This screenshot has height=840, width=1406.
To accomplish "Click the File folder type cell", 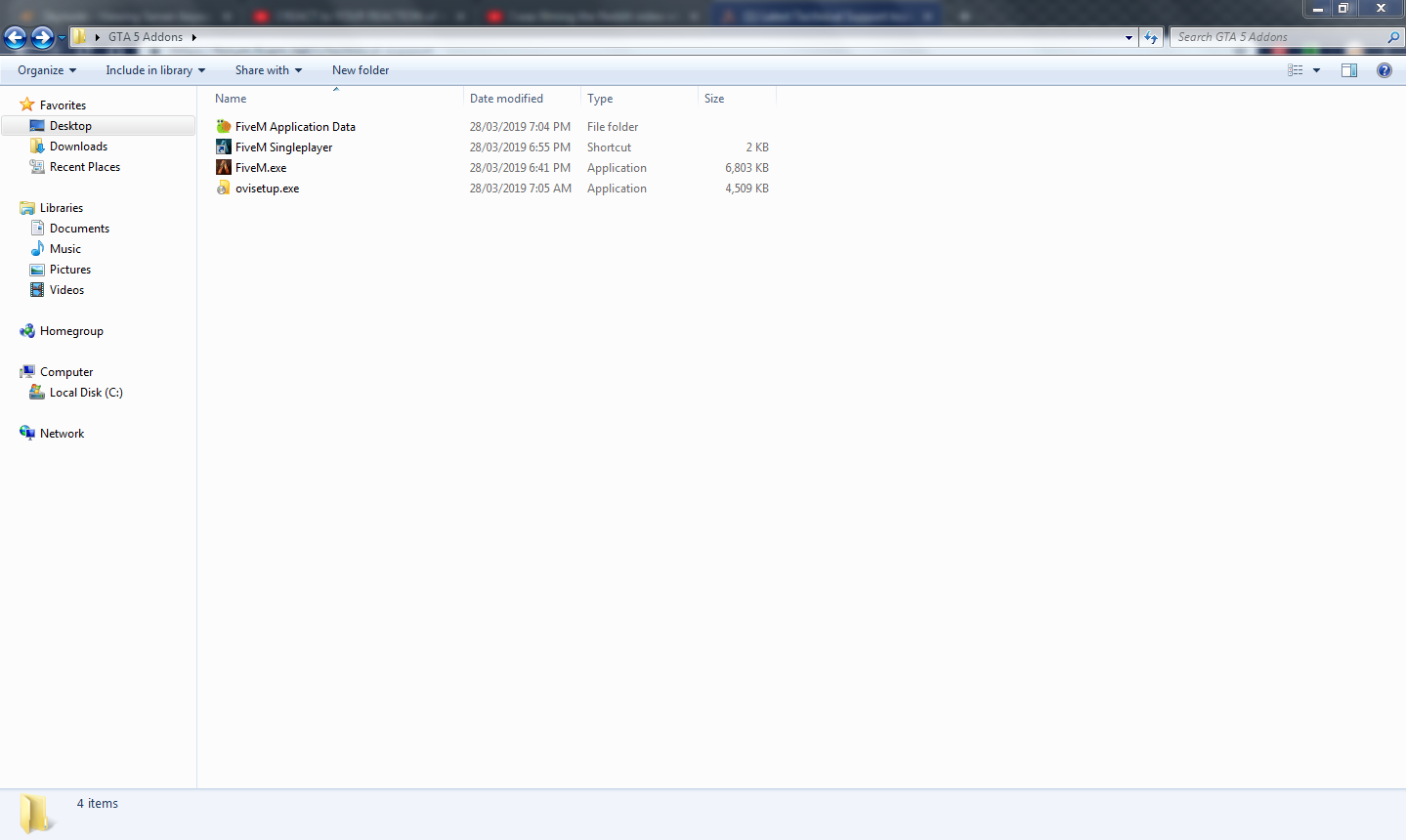I will click(613, 127).
